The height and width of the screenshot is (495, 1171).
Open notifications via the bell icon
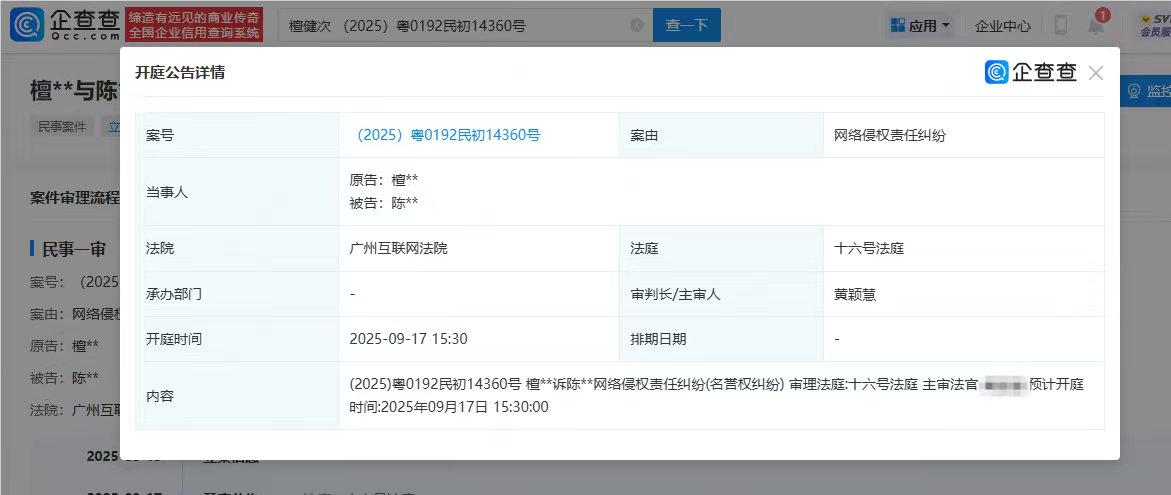pos(1096,26)
